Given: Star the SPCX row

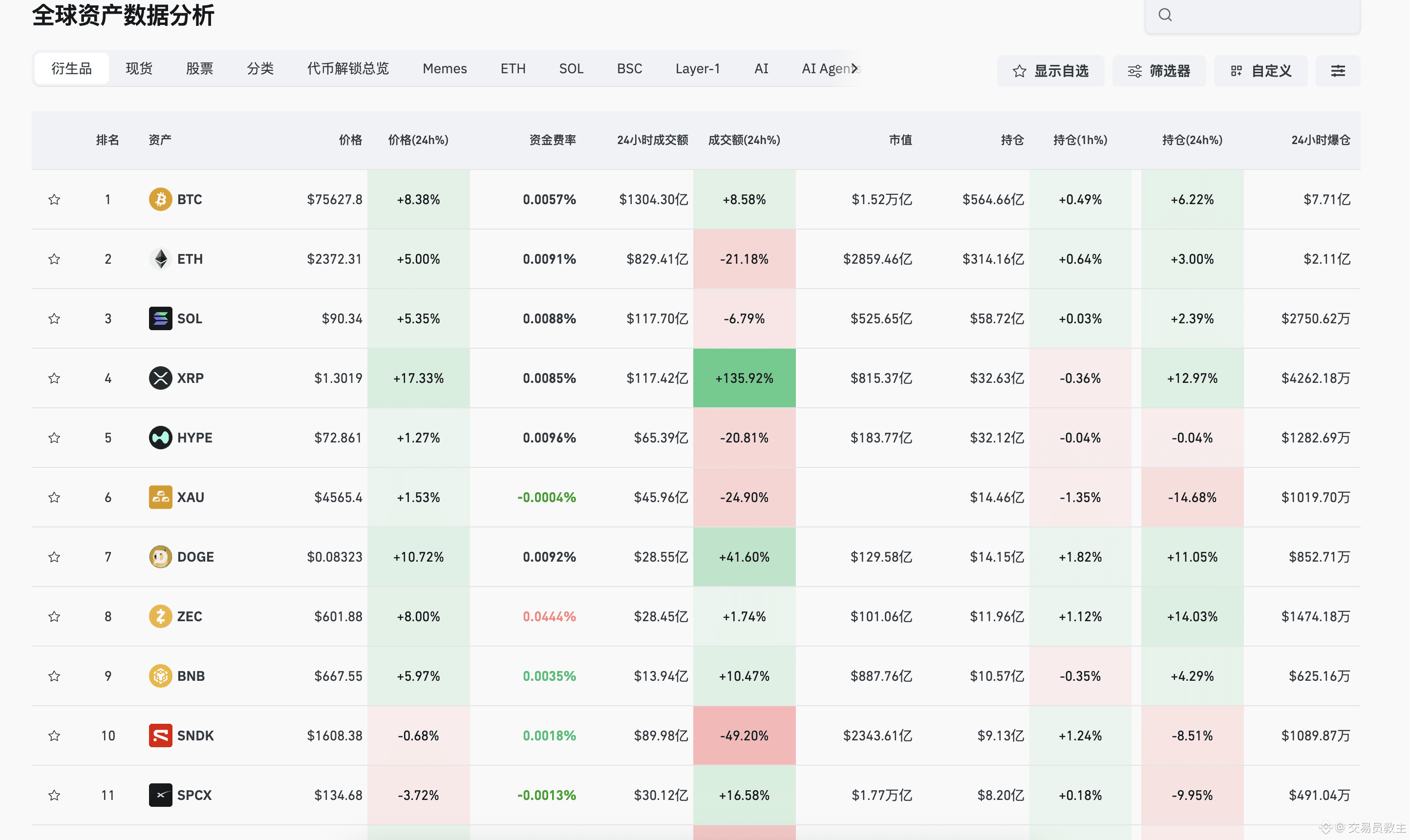Looking at the screenshot, I should (x=54, y=795).
